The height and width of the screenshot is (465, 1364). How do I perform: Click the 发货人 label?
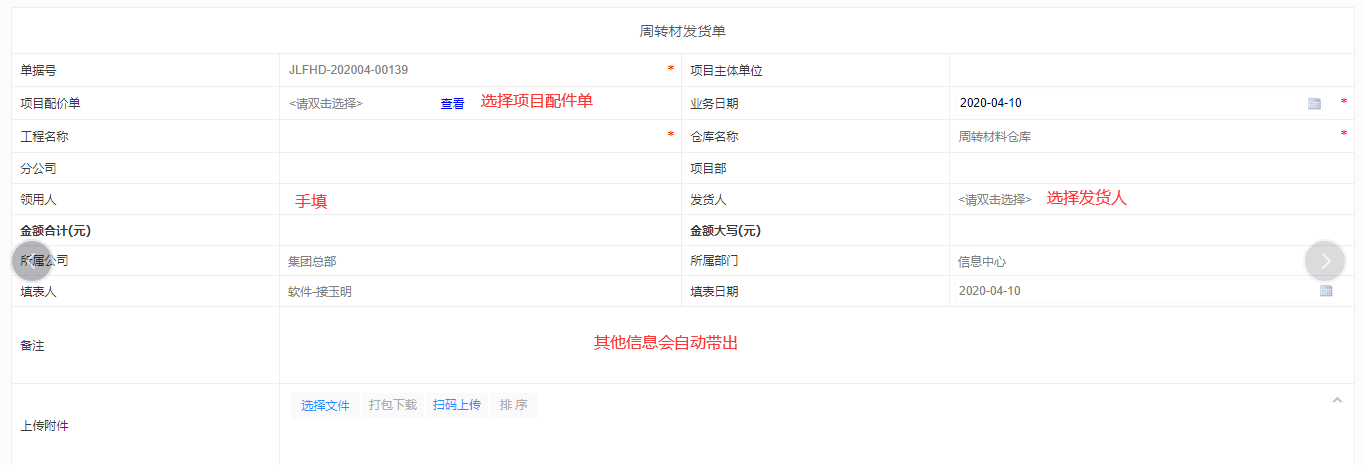pyautogui.click(x=708, y=200)
